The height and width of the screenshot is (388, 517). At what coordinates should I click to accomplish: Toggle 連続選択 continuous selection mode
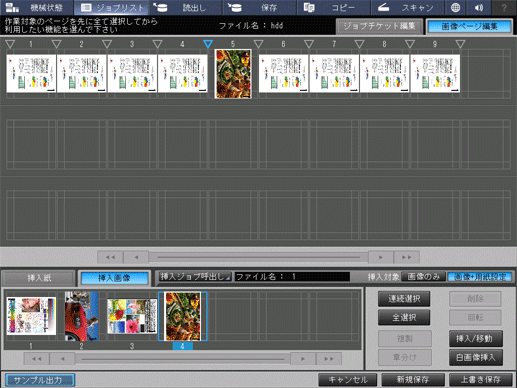[404, 299]
